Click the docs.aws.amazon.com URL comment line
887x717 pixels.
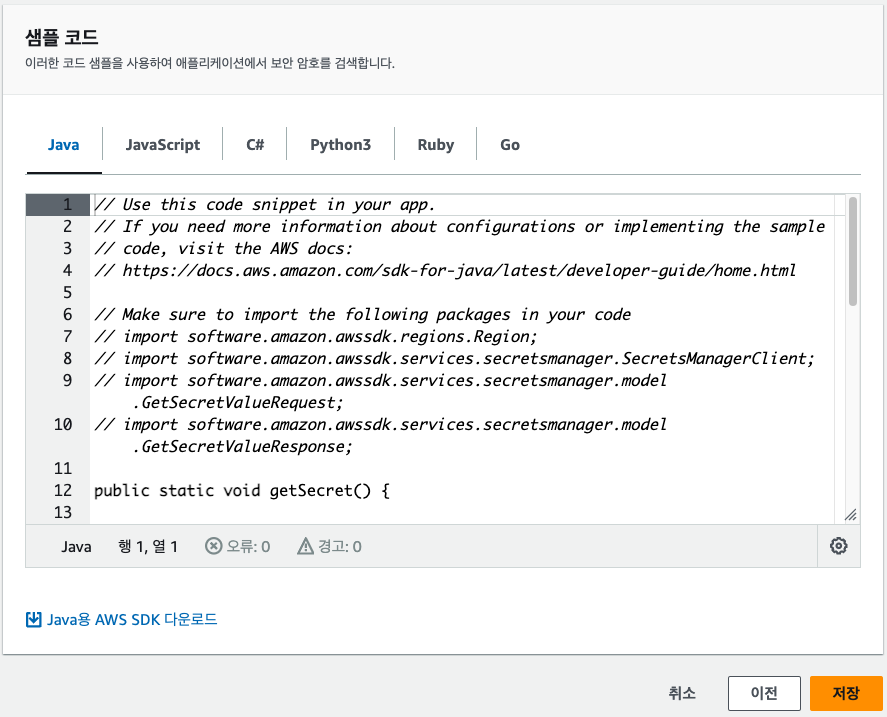tap(445, 271)
